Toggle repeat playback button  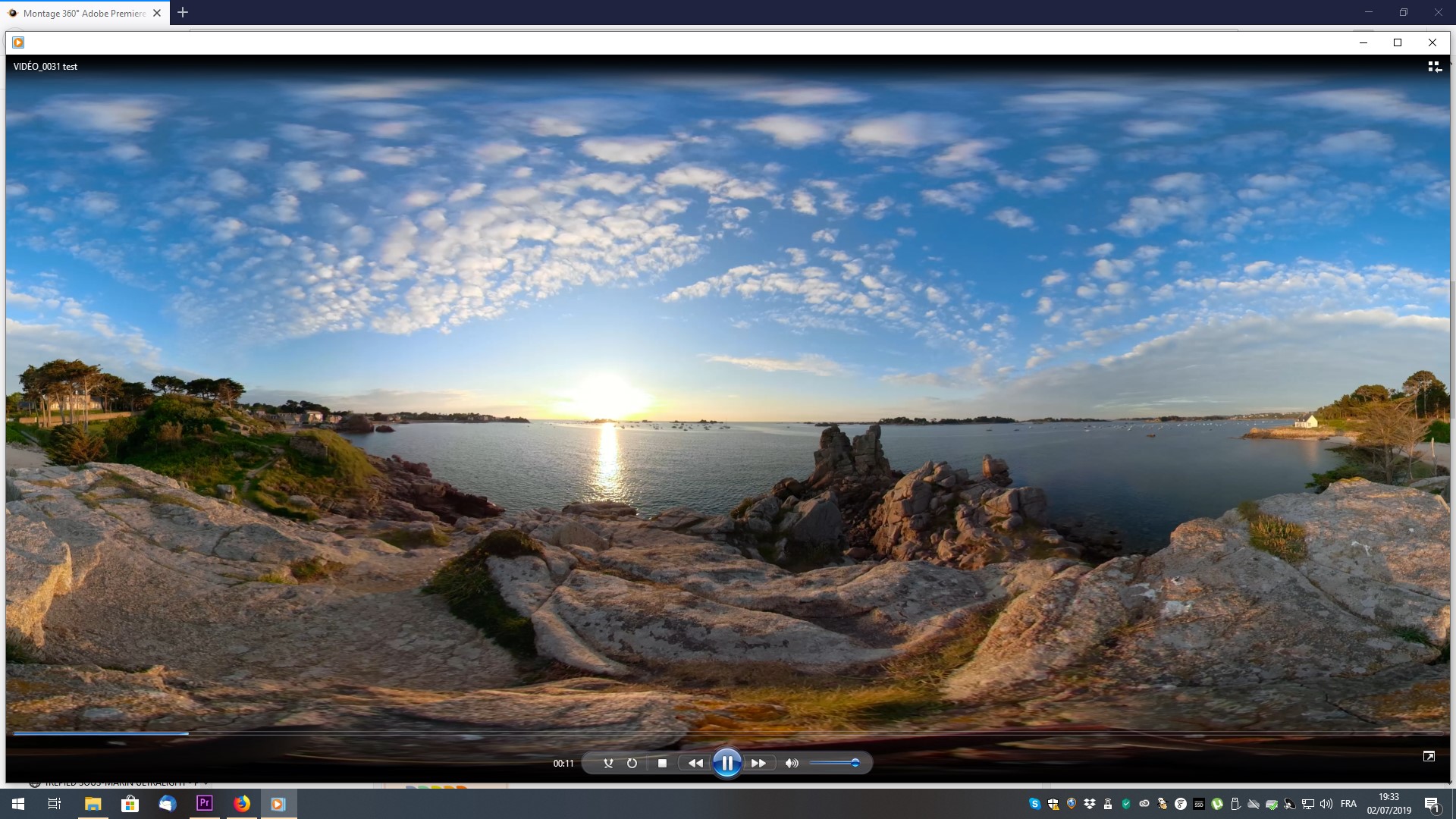632,764
